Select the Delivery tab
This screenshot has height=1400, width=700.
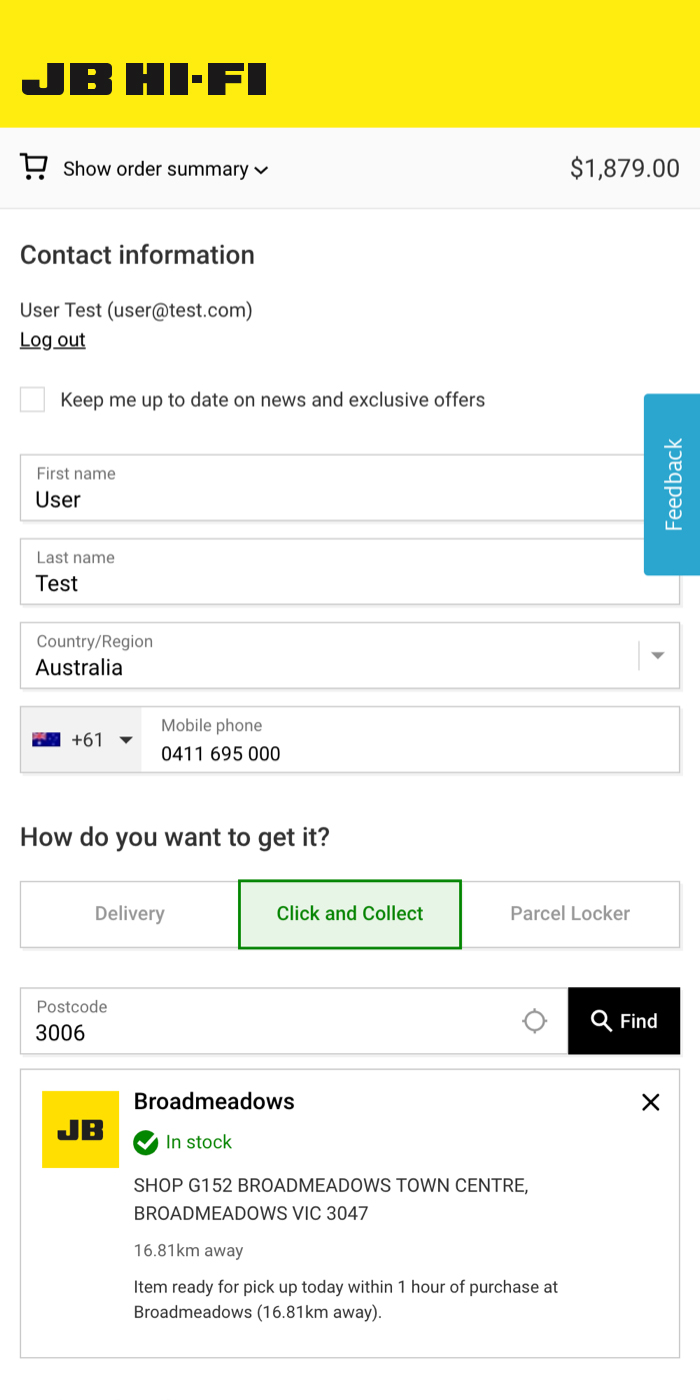tap(130, 914)
